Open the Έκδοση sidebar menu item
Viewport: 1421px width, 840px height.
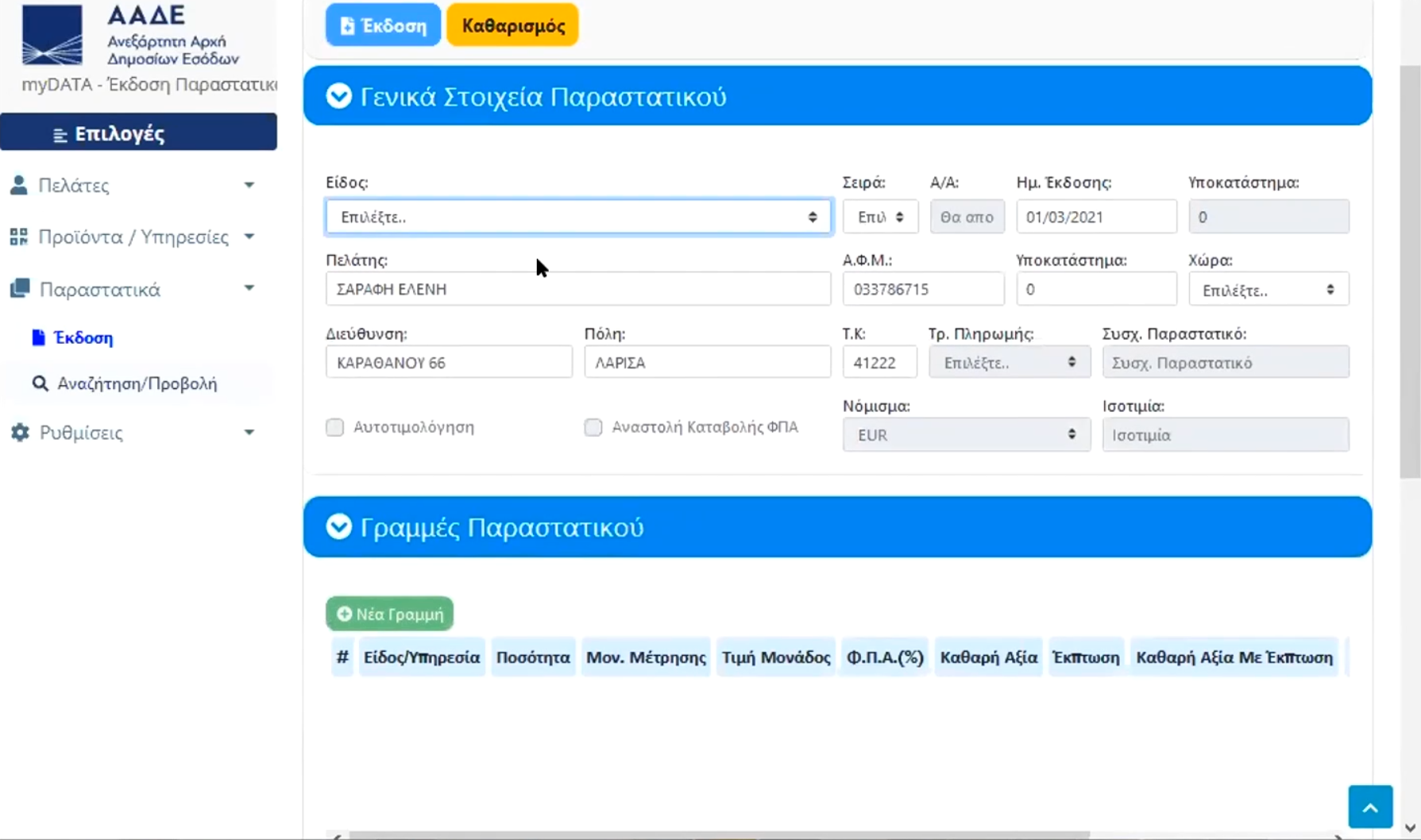tap(83, 338)
